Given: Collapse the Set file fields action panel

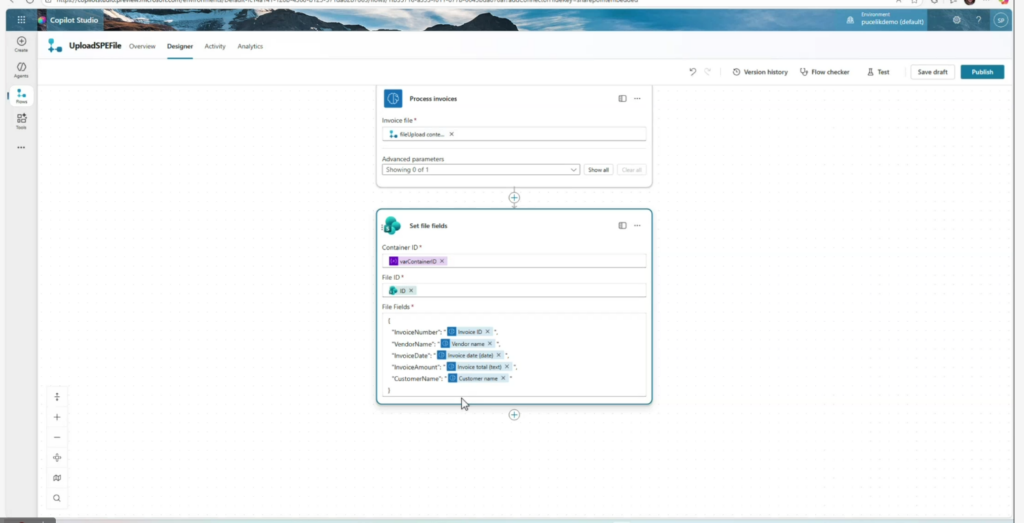Looking at the screenshot, I should (622, 226).
